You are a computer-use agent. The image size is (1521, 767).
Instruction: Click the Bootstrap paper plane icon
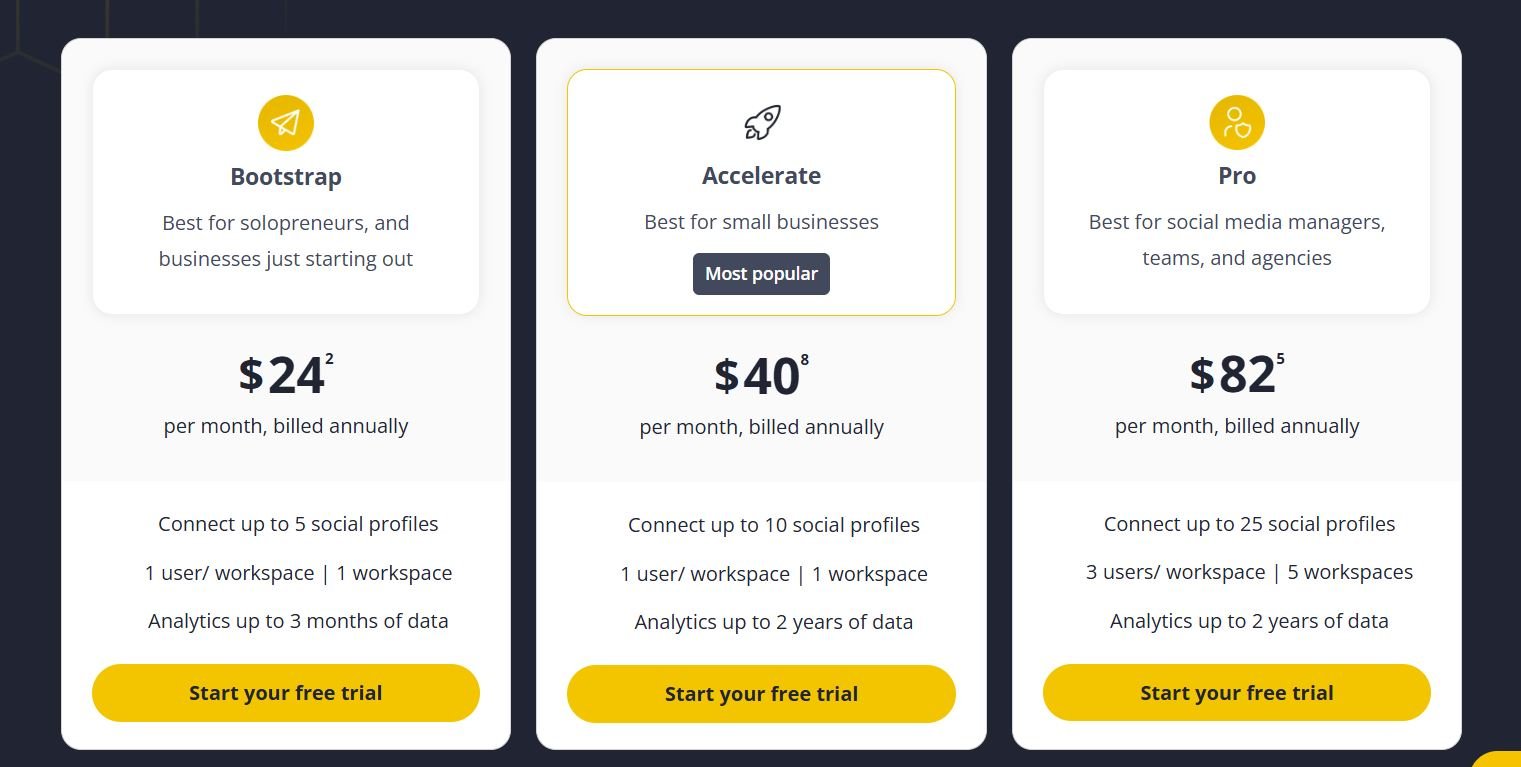286,123
